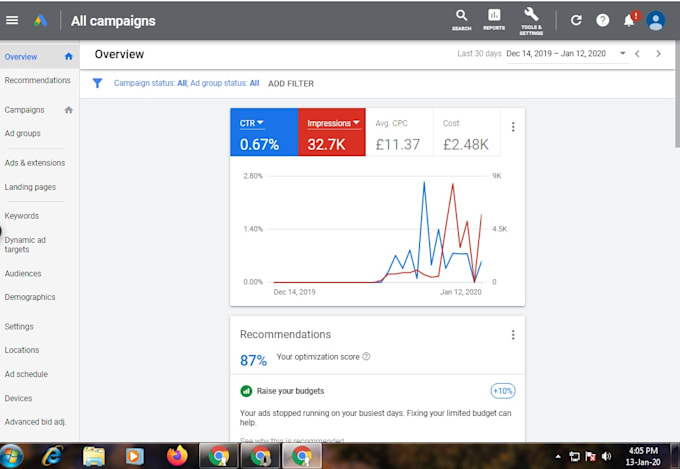The image size is (680, 469).
Task: Click the +10% score badge
Action: (x=503, y=391)
